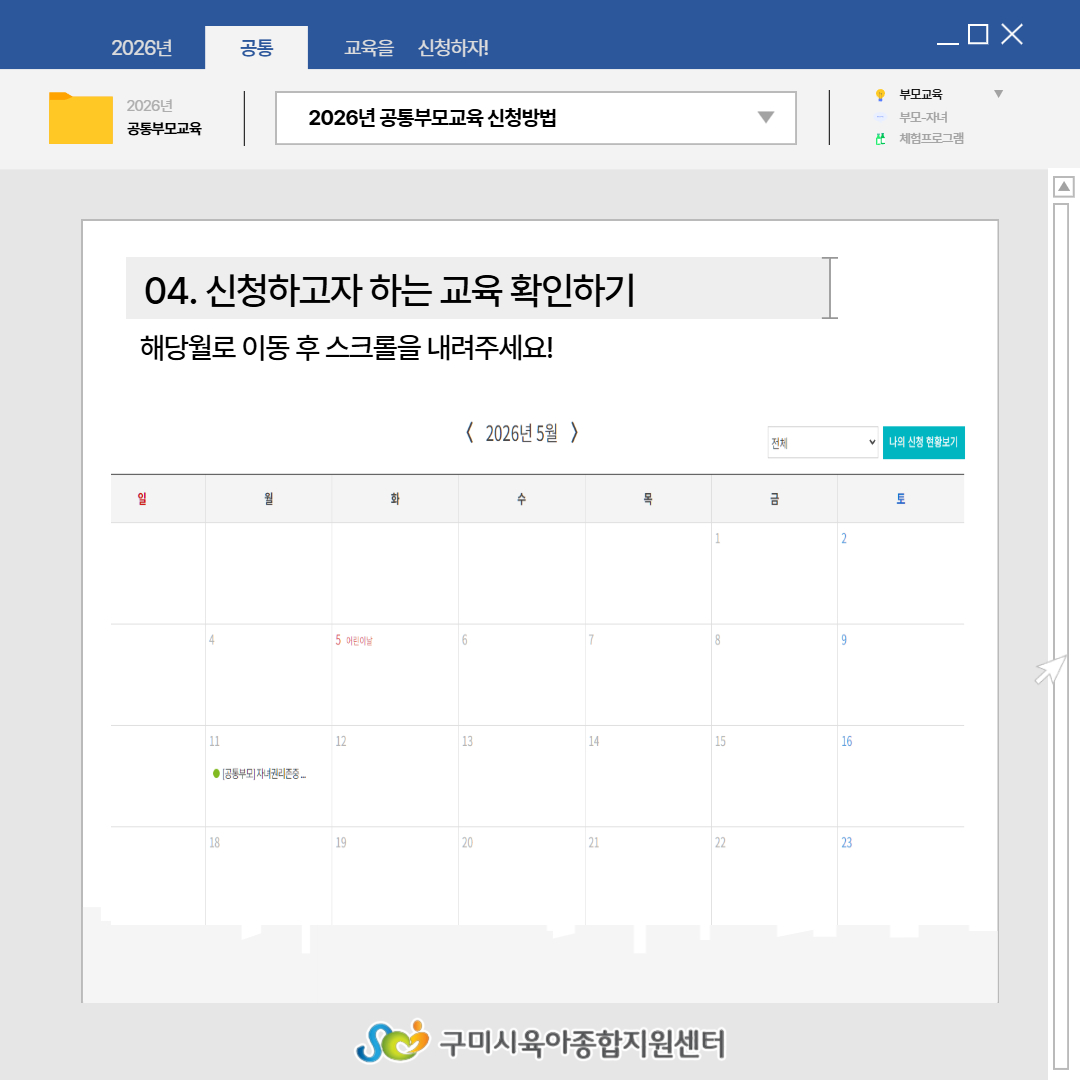Click the green bottles icon beside 체험프로그램
This screenshot has height=1080, width=1080.
coord(880,139)
